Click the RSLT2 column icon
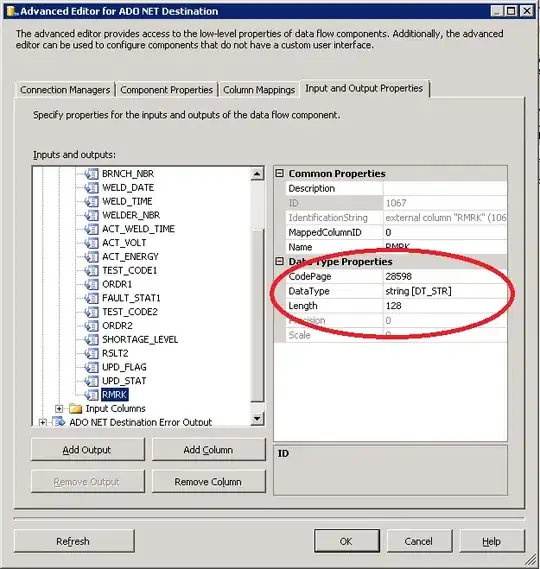 click(91, 353)
